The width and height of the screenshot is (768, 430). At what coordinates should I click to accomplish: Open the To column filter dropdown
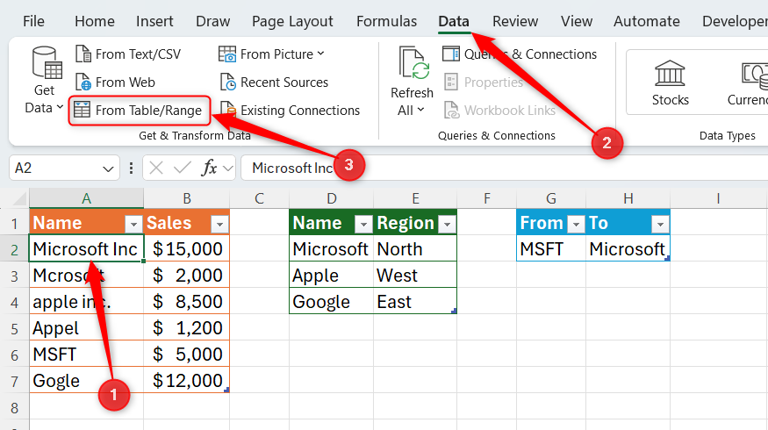point(660,224)
